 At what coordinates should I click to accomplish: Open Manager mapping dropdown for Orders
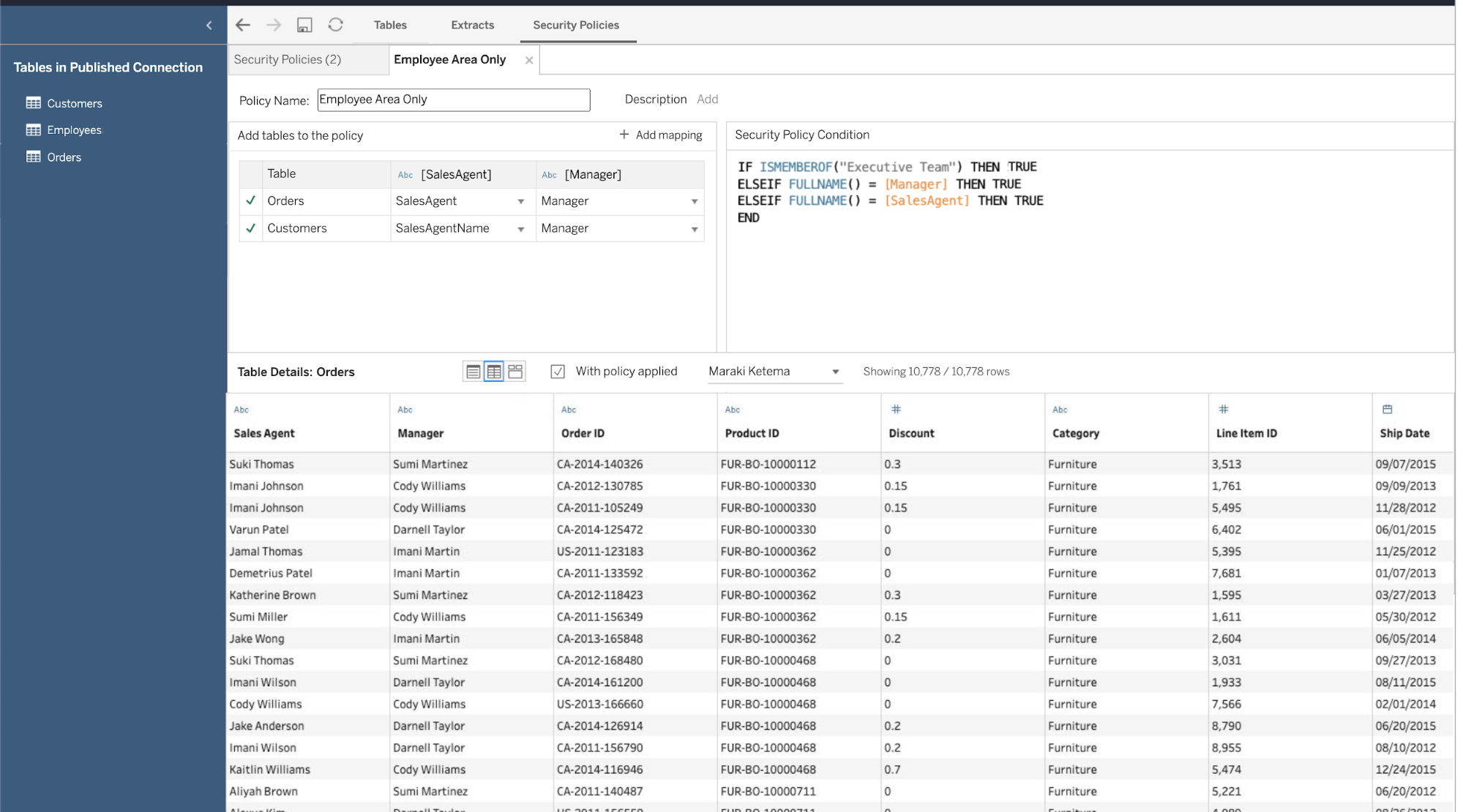pos(694,201)
